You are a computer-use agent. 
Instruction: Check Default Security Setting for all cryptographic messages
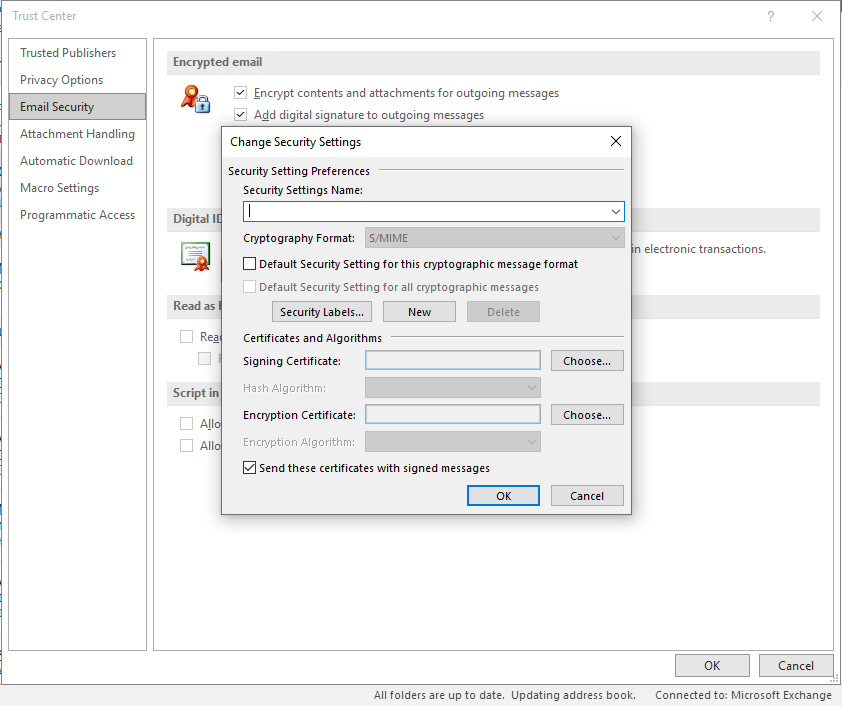249,287
